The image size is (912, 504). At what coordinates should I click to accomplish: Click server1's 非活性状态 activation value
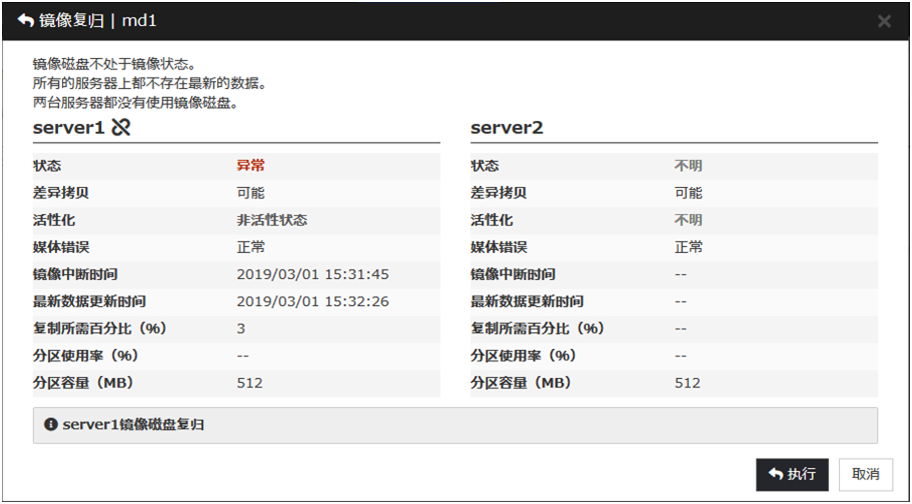tap(271, 220)
